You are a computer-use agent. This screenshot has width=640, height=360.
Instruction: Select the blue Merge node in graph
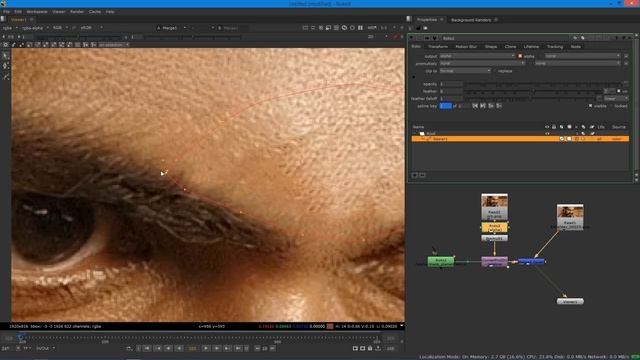(x=531, y=261)
